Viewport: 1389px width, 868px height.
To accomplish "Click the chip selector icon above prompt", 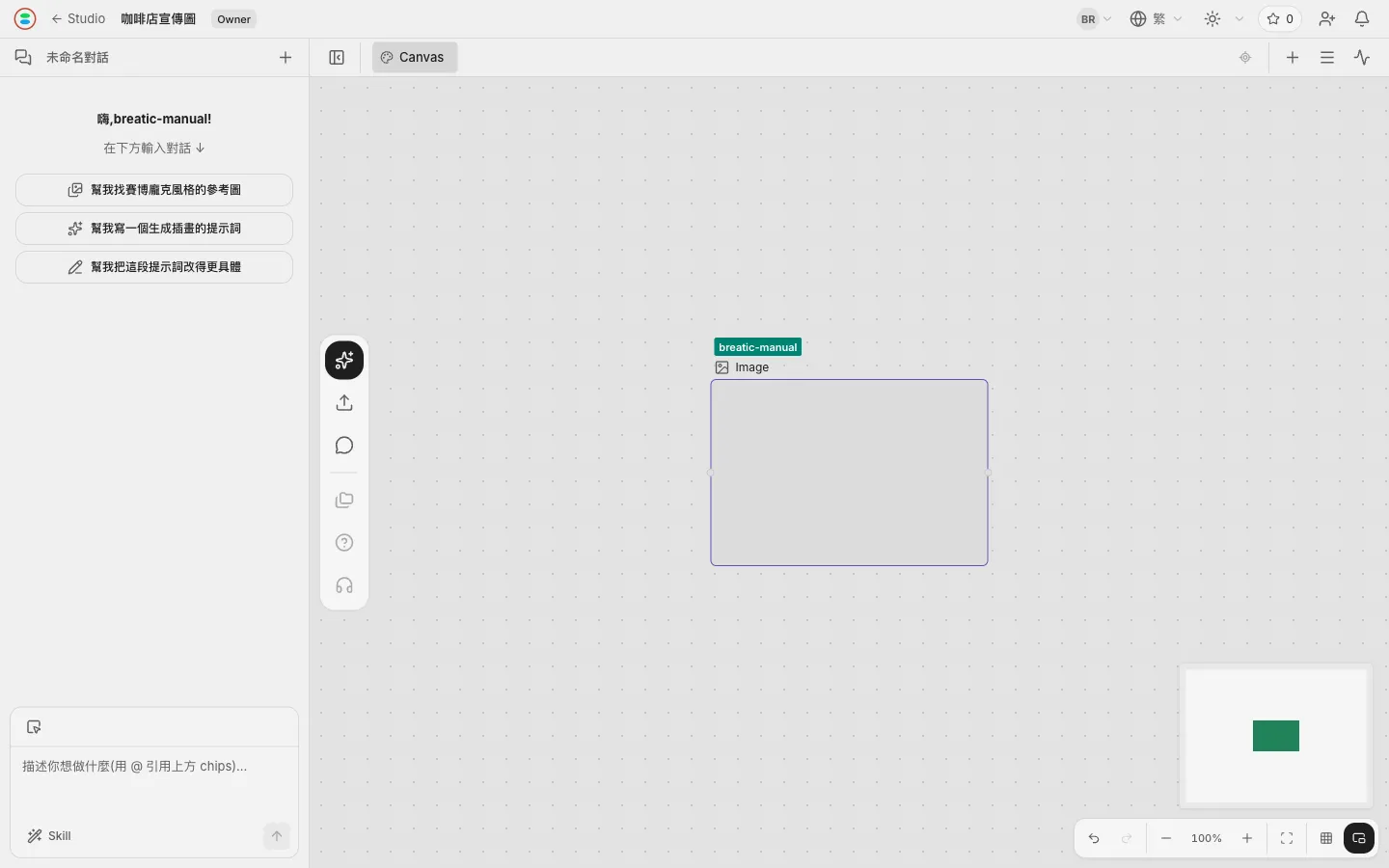I will pos(34,727).
